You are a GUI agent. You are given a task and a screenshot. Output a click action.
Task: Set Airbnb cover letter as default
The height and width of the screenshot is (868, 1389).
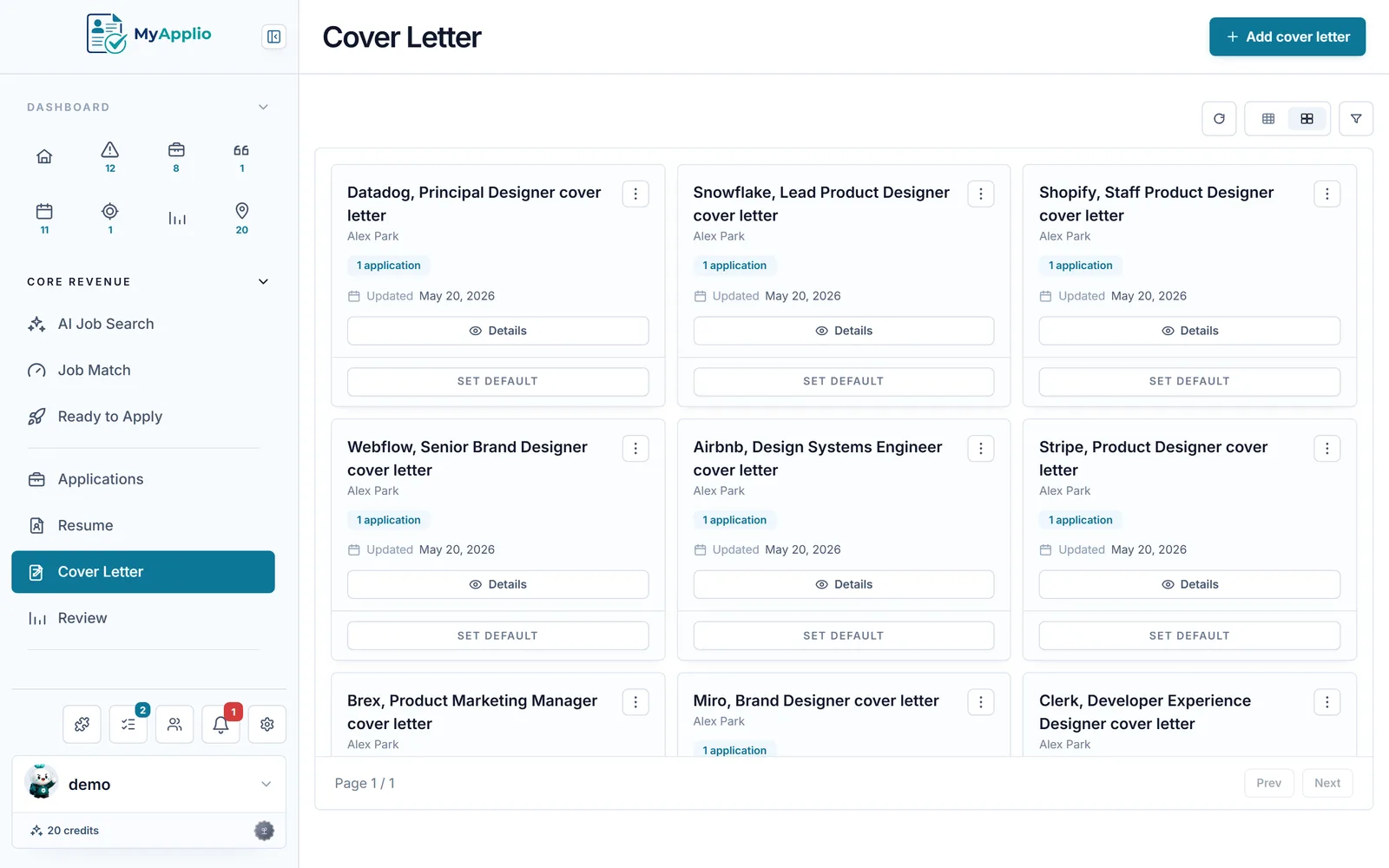click(x=843, y=635)
